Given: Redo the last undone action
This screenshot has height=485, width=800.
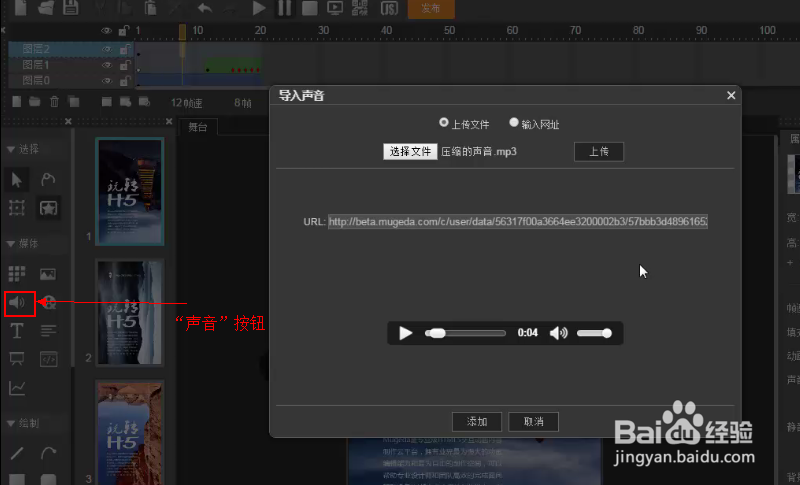Looking at the screenshot, I should (231, 8).
